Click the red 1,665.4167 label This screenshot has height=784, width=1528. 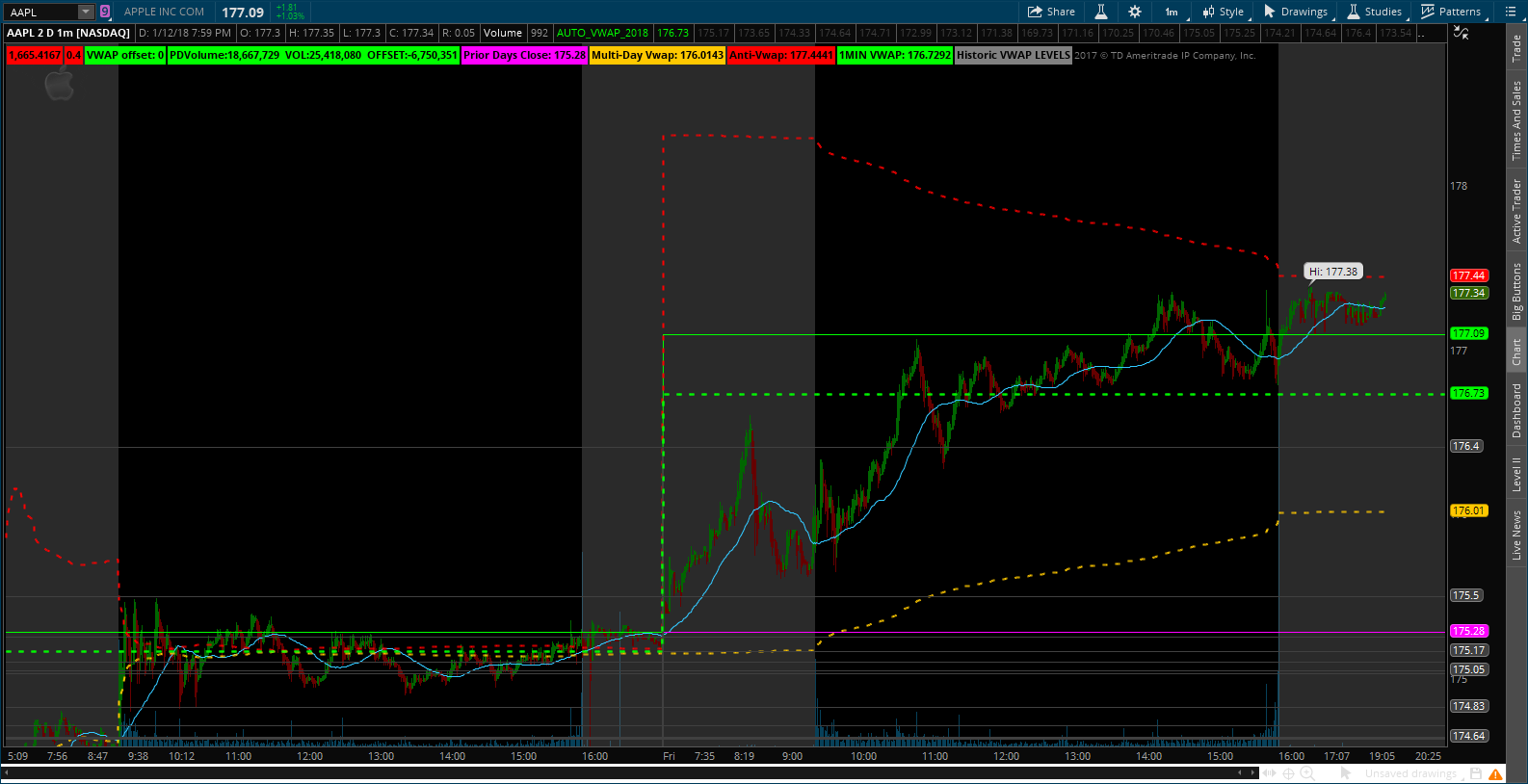point(35,55)
